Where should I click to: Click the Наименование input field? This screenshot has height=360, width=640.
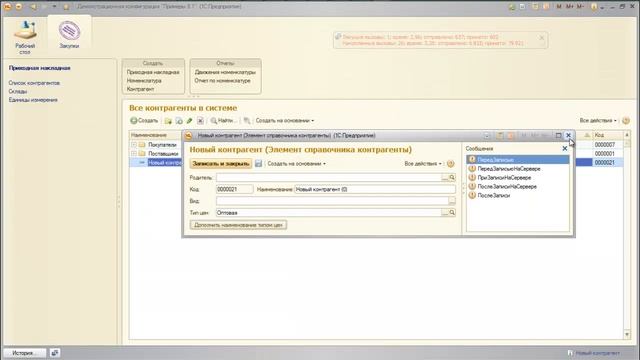click(x=375, y=189)
